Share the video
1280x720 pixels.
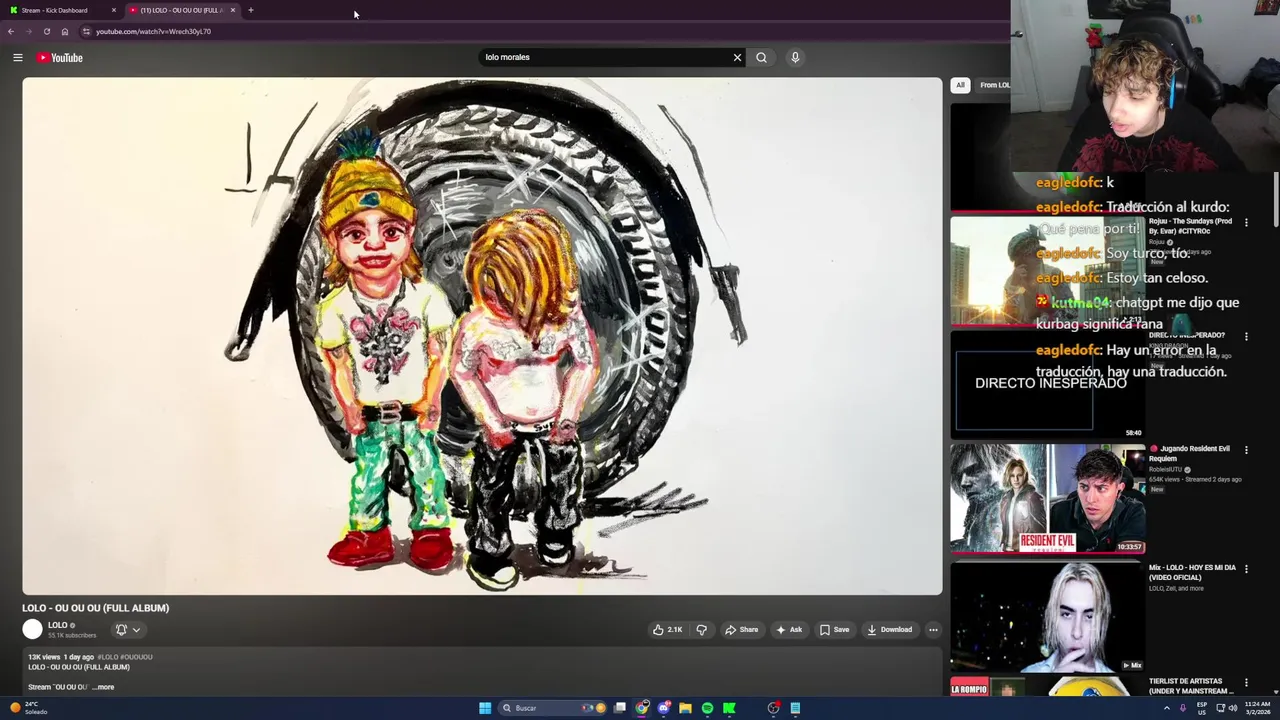tap(741, 629)
